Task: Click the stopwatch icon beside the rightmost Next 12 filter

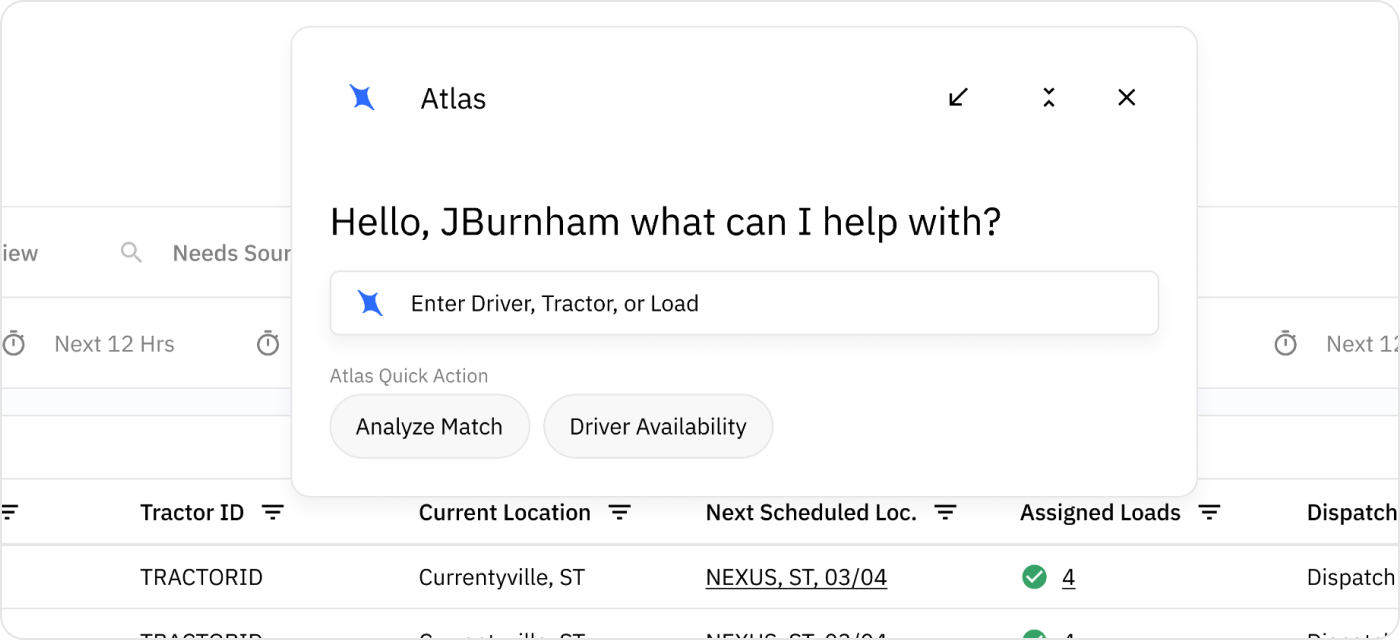Action: click(1286, 343)
